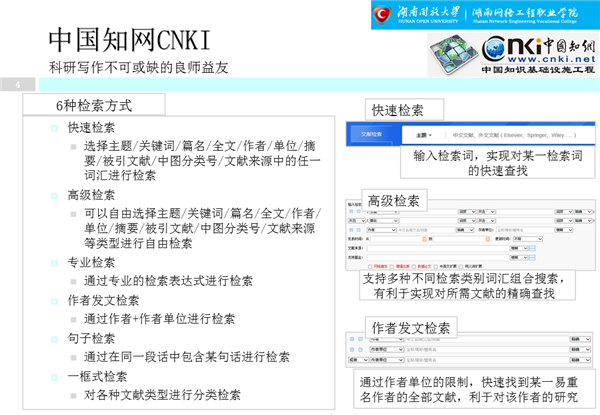Click minus icon in second author-publication search row
The height and width of the screenshot is (415, 600).
pos(352,350)
